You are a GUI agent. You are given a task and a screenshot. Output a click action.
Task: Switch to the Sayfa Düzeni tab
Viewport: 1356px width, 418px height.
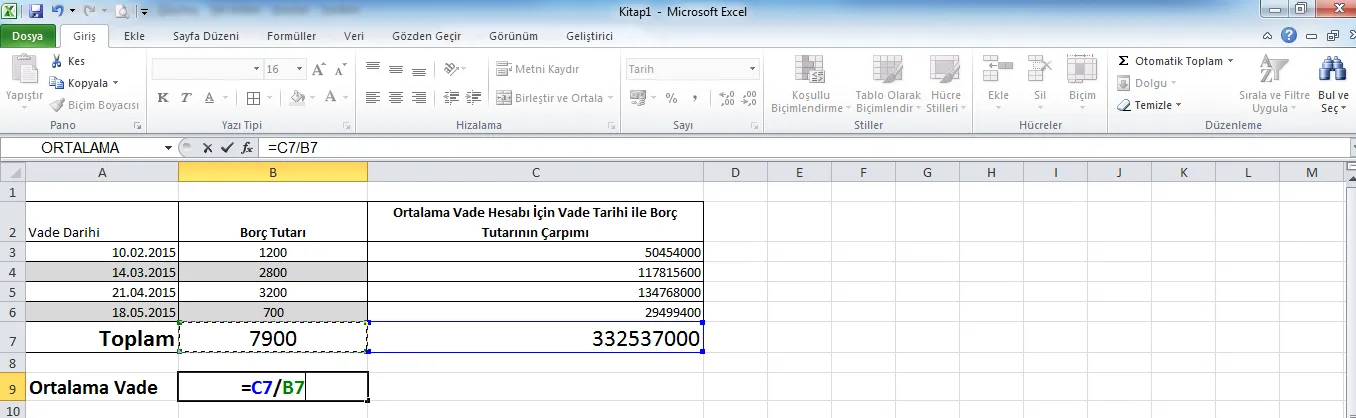point(206,36)
